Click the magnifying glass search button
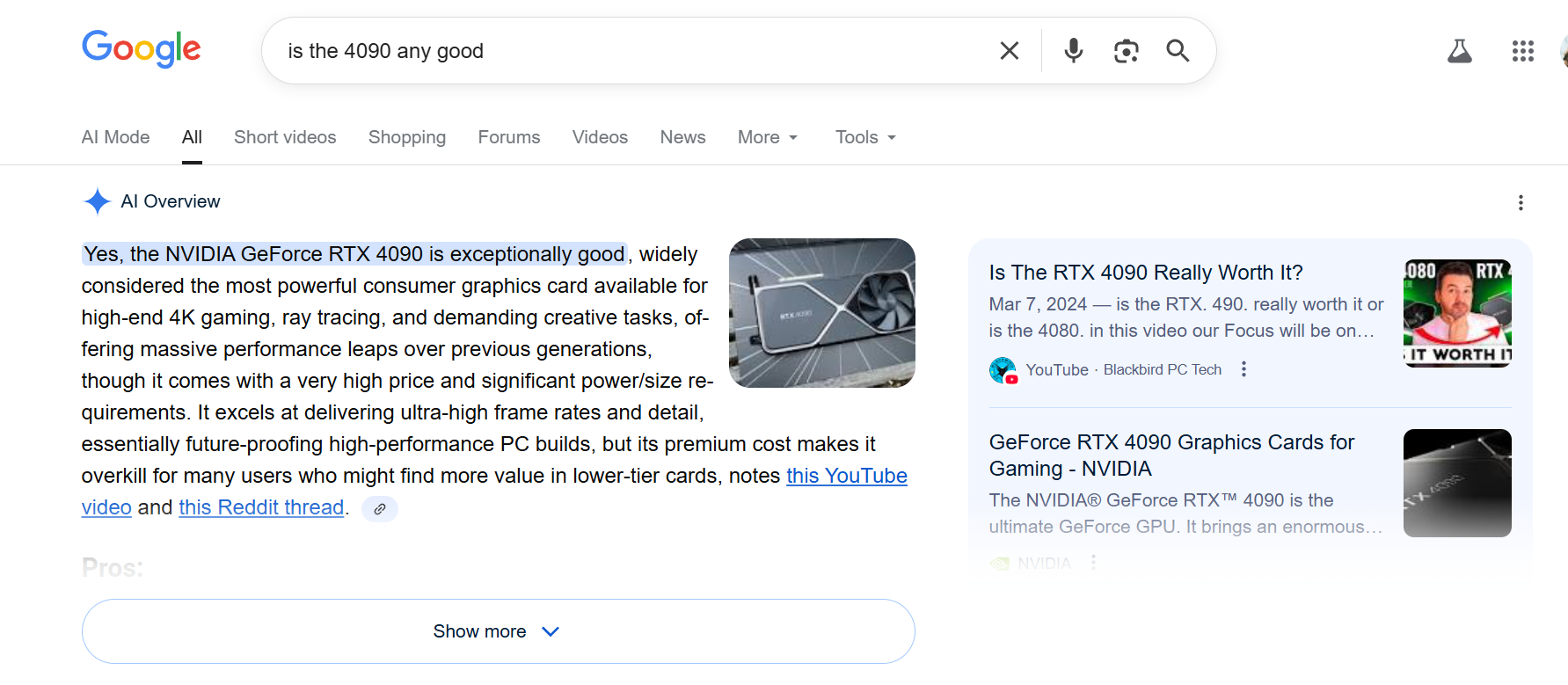This screenshot has height=685, width=1568. pyautogui.click(x=1178, y=51)
